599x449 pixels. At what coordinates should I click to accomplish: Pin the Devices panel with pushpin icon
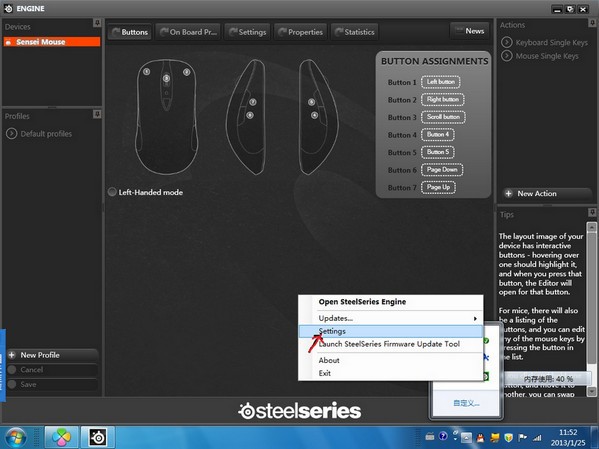click(97, 23)
